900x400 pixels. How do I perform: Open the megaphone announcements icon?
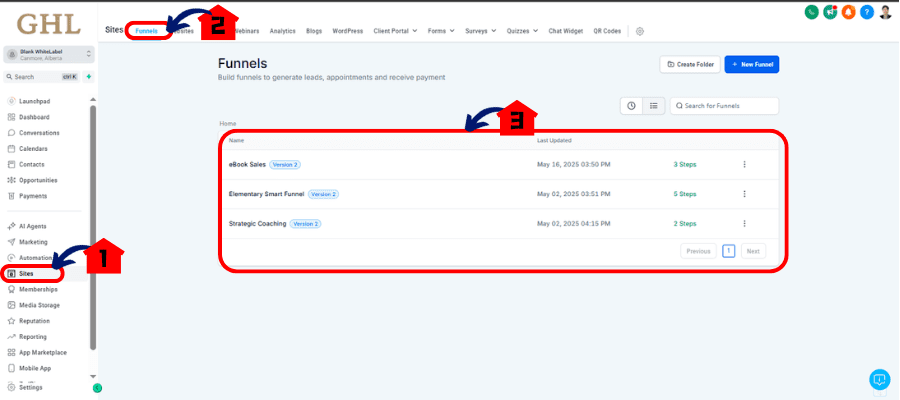pos(829,12)
